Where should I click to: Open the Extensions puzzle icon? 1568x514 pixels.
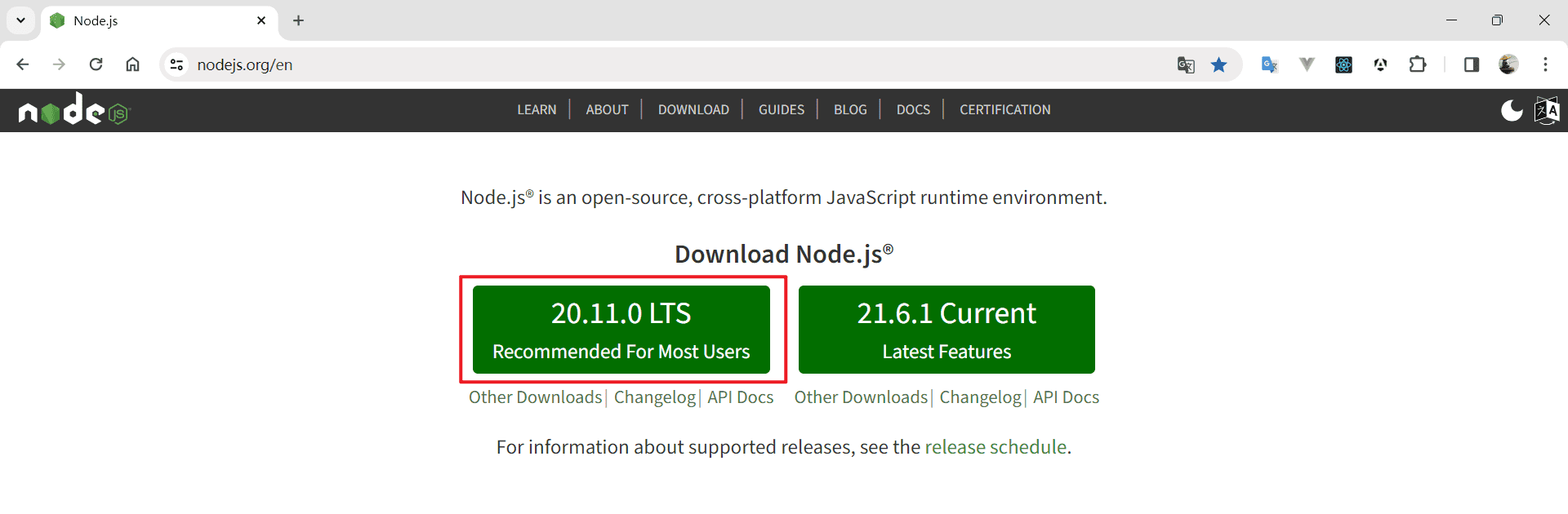click(x=1418, y=64)
